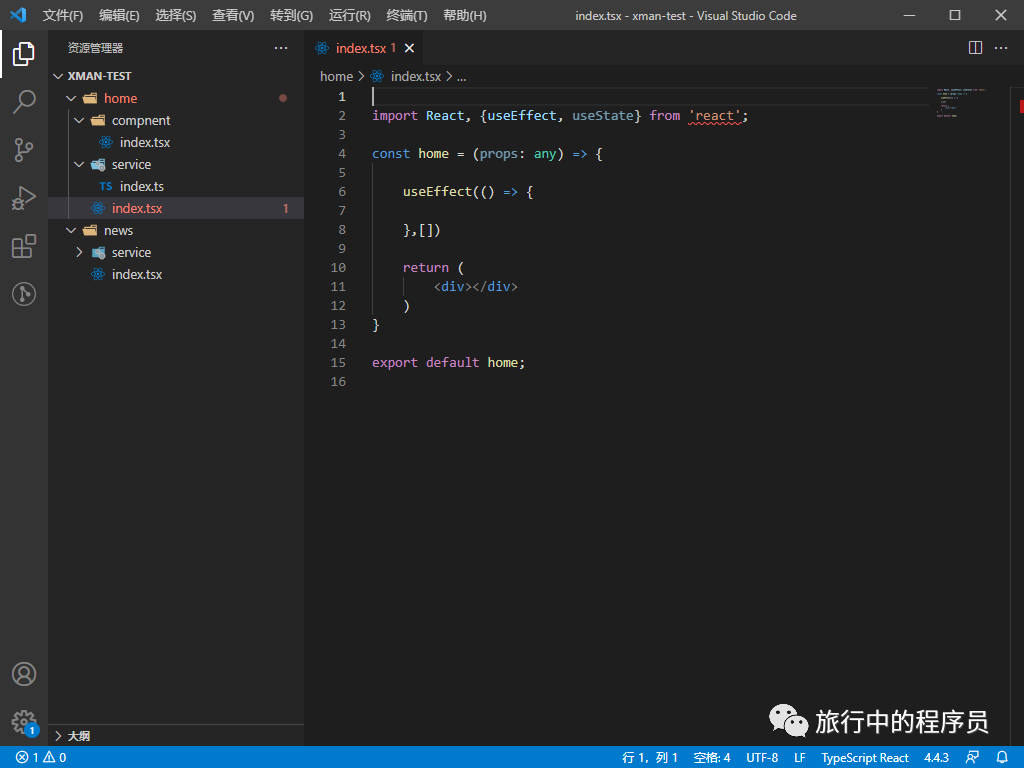Click line number 11 in the gutter
Viewport: 1024px width, 768px height.
click(x=338, y=287)
